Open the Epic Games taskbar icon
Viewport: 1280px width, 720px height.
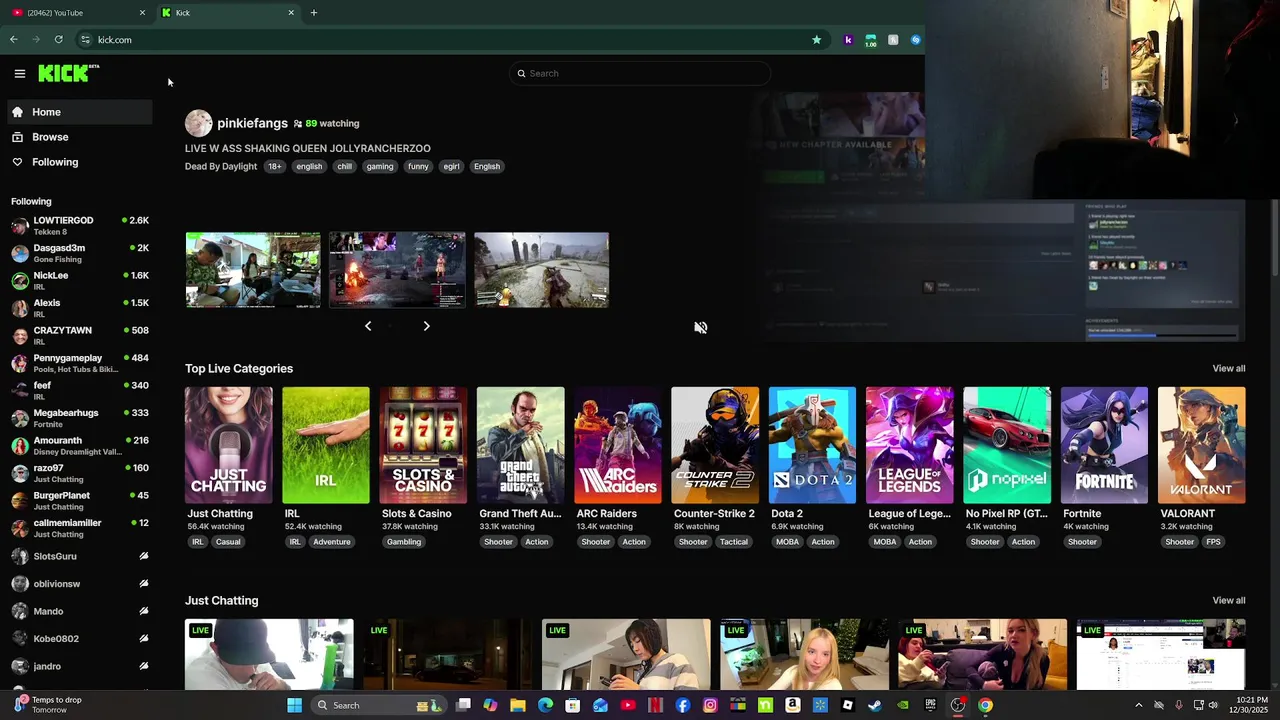click(931, 705)
